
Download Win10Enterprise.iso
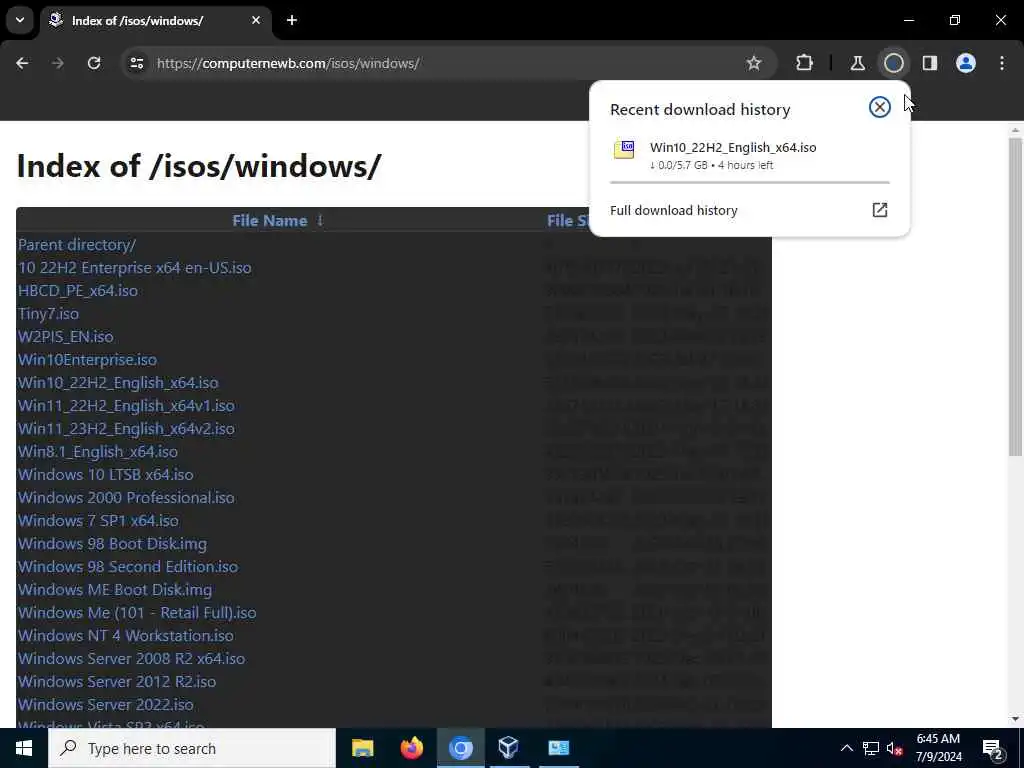(x=88, y=360)
